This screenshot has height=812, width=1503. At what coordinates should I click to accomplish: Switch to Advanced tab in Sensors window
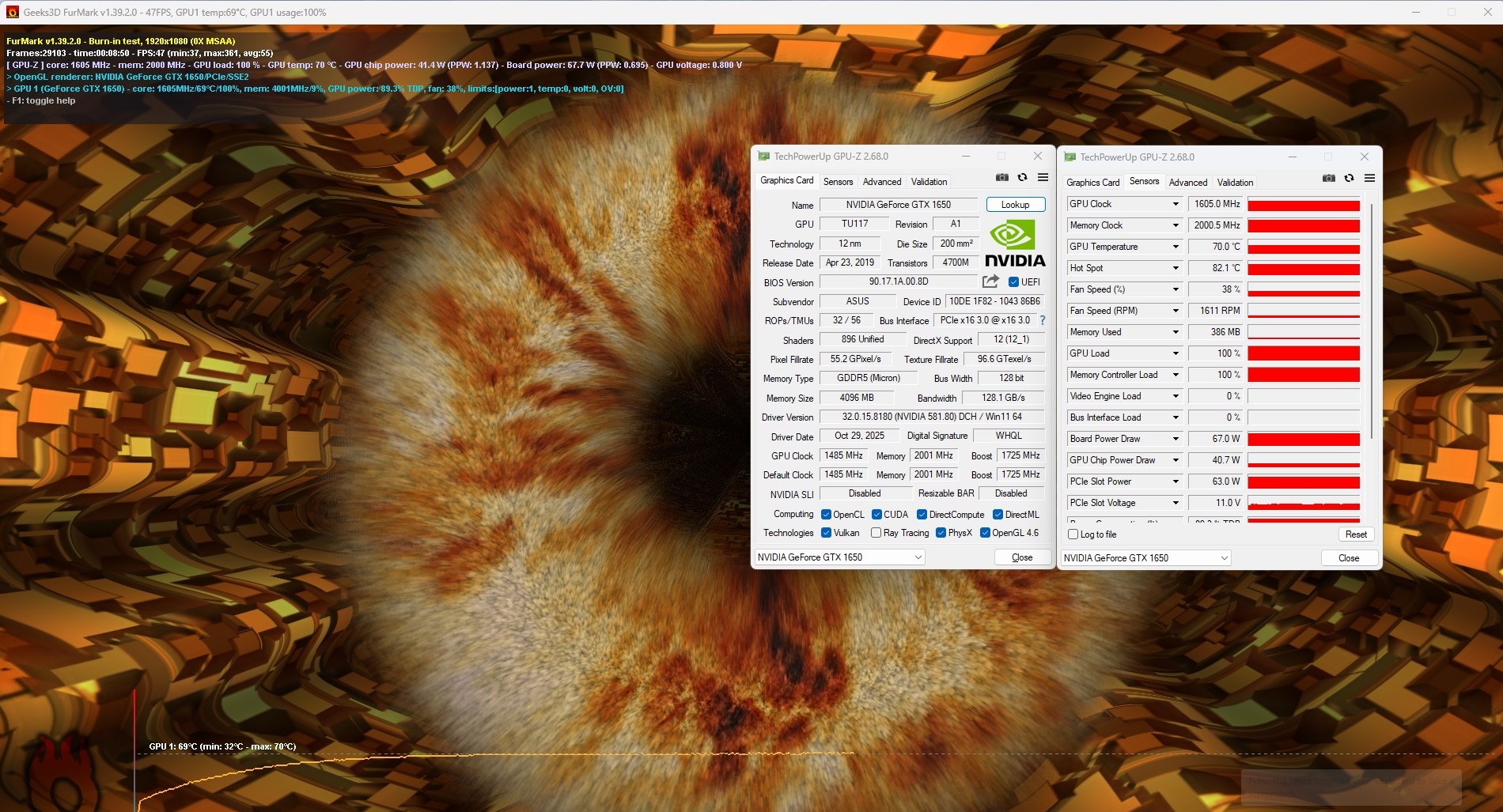coord(1188,183)
